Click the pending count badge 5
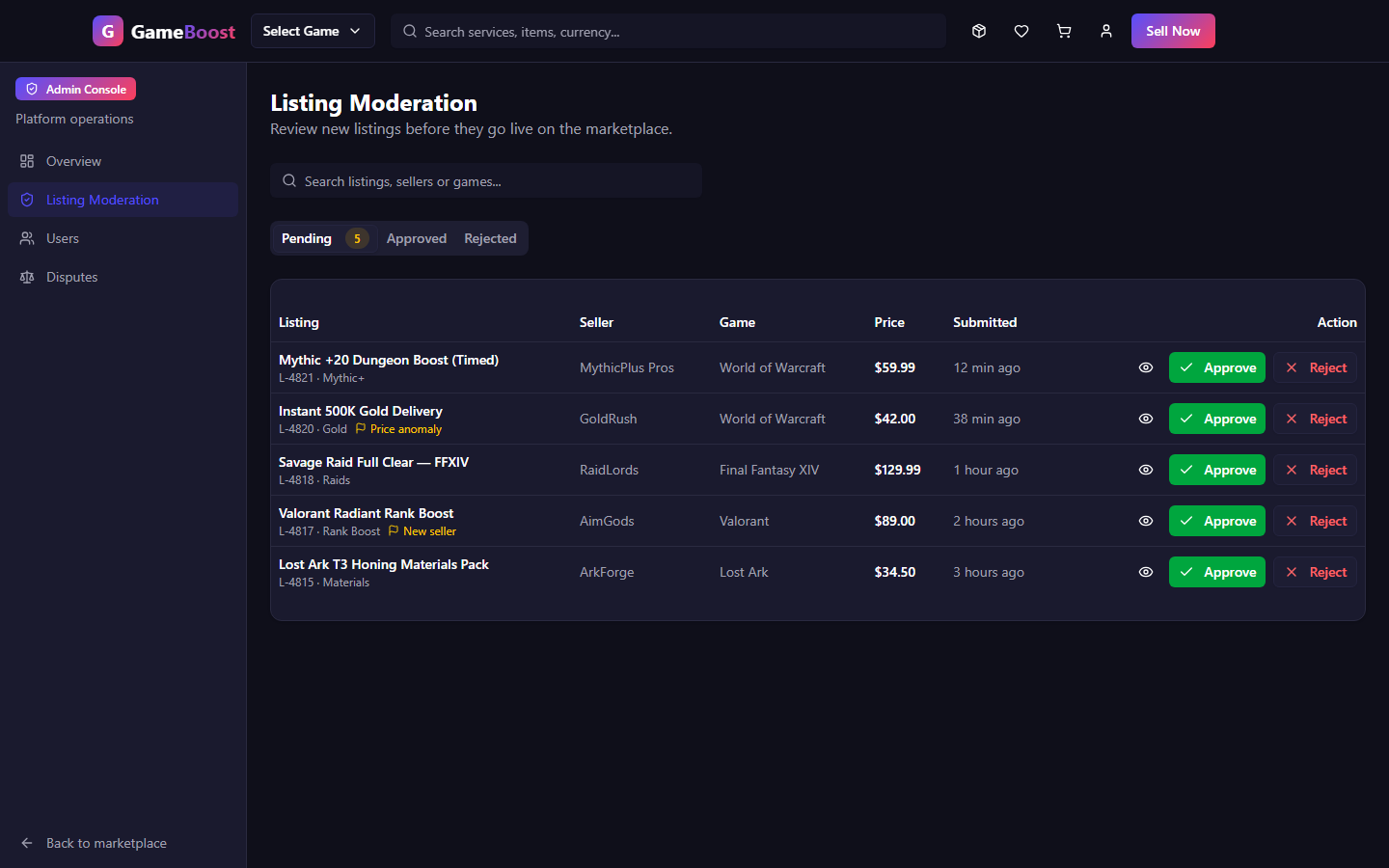This screenshot has width=1389, height=868. tap(357, 238)
